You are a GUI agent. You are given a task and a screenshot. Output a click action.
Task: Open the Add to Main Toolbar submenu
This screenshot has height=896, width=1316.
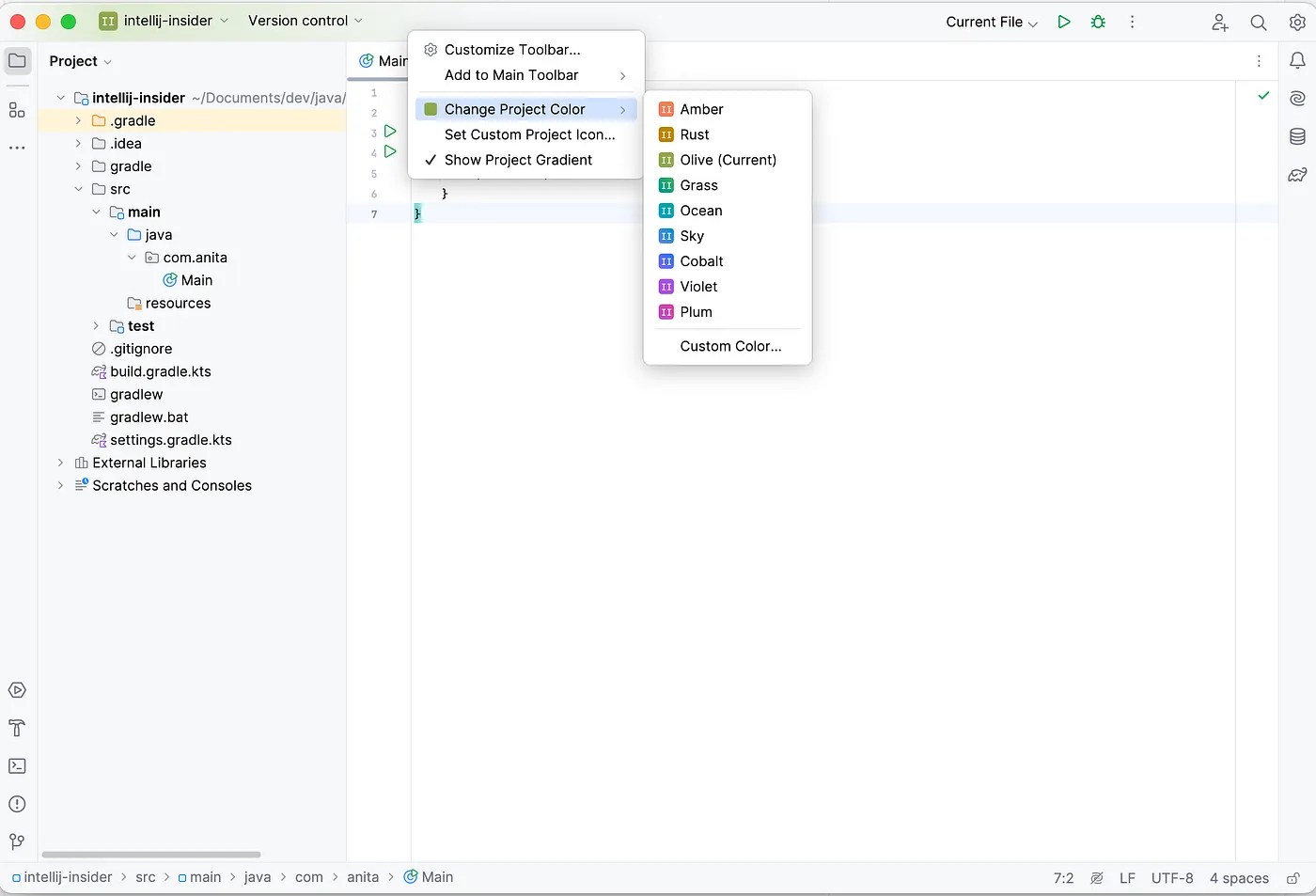point(510,75)
